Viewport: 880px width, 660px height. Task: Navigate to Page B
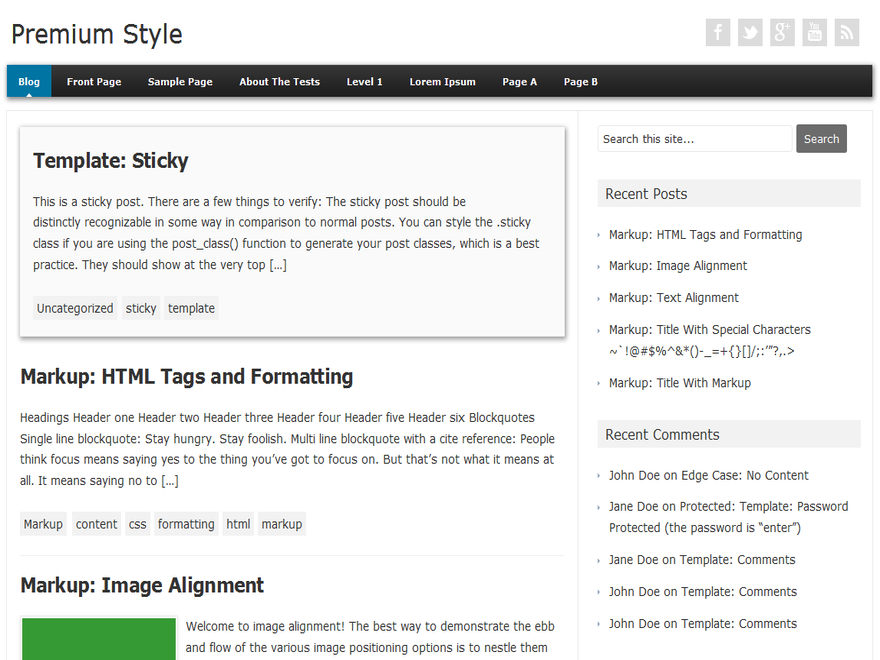pos(580,81)
